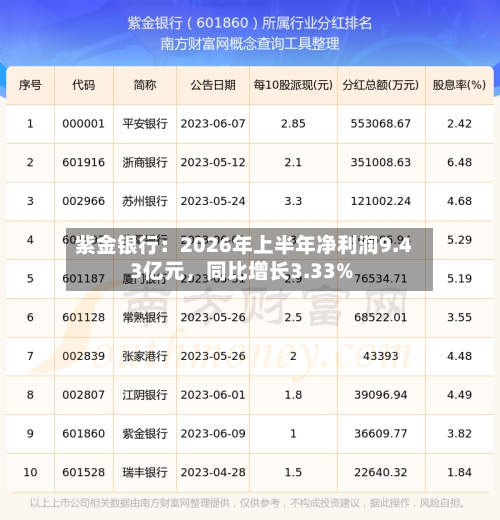The image size is (500, 520).
Task: Click the name 张家港行
Action: (x=145, y=356)
